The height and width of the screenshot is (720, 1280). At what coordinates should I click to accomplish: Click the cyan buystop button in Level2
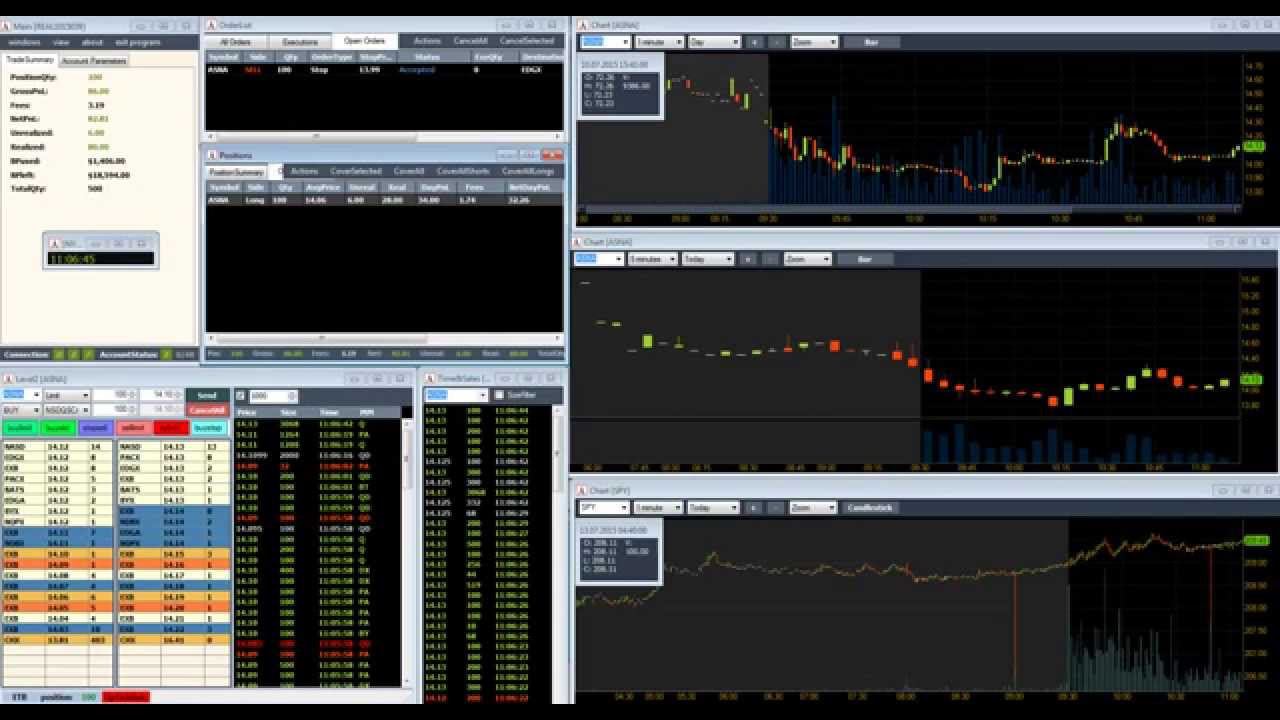pyautogui.click(x=208, y=428)
